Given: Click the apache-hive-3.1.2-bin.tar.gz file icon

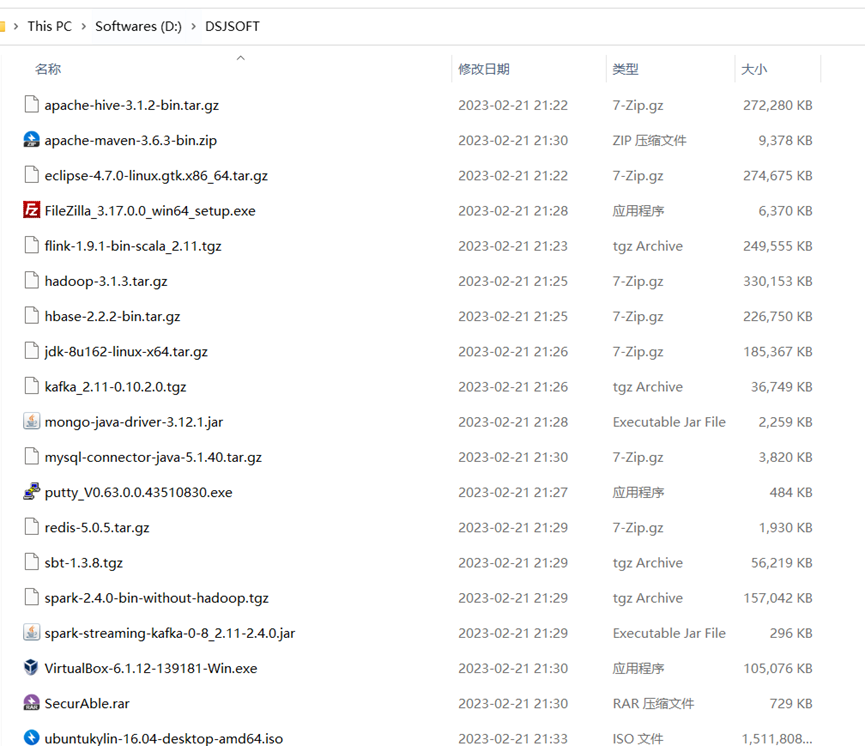Looking at the screenshot, I should [31, 104].
